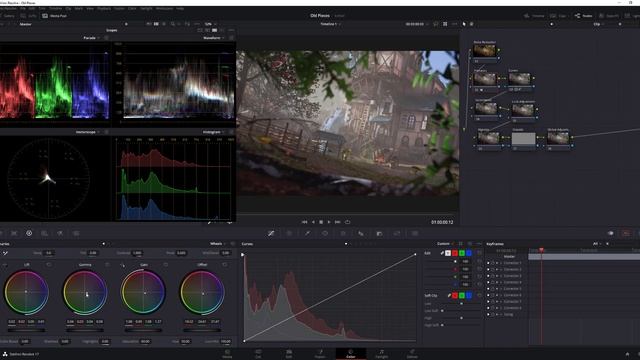Toggle the green curve edit channel
640x360 pixels.
(x=462, y=253)
